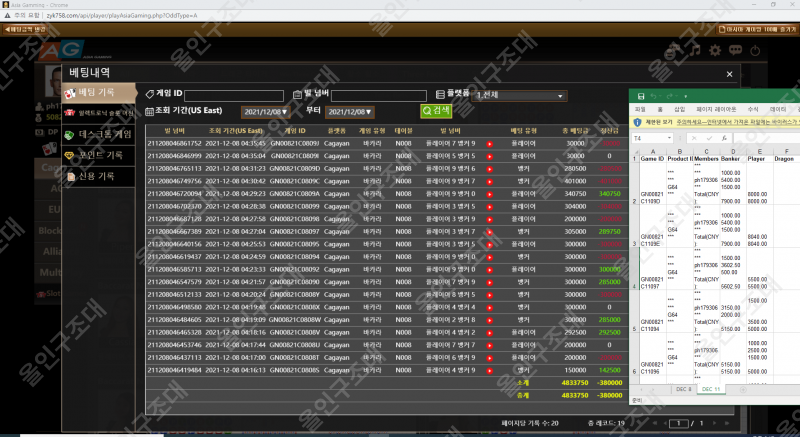
Task: Select the 베팅 기록 tab
Action: (100, 93)
